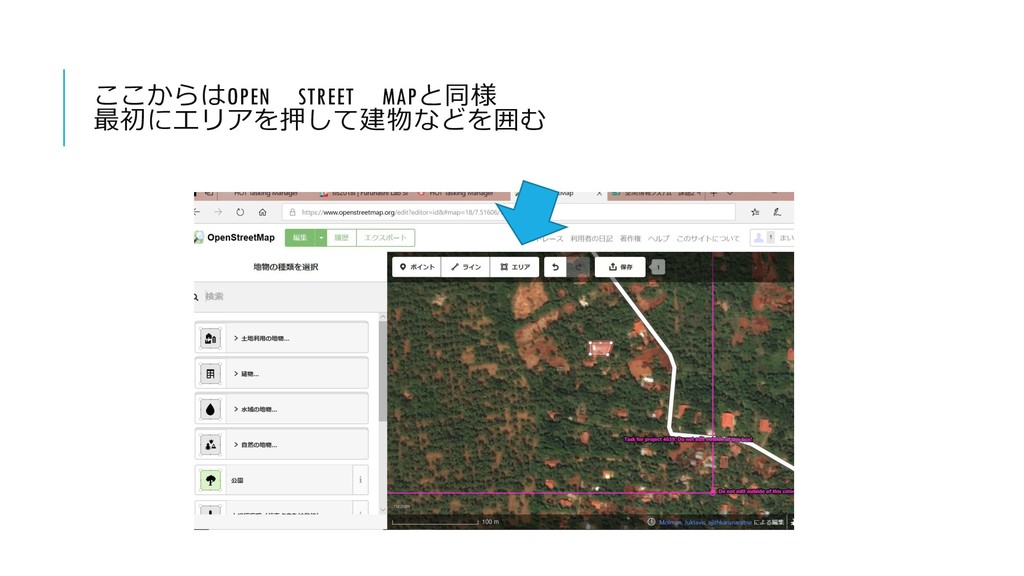Open the tab list chevron after the plus
Image resolution: width=1024 pixels, height=576 pixels.
730,194
